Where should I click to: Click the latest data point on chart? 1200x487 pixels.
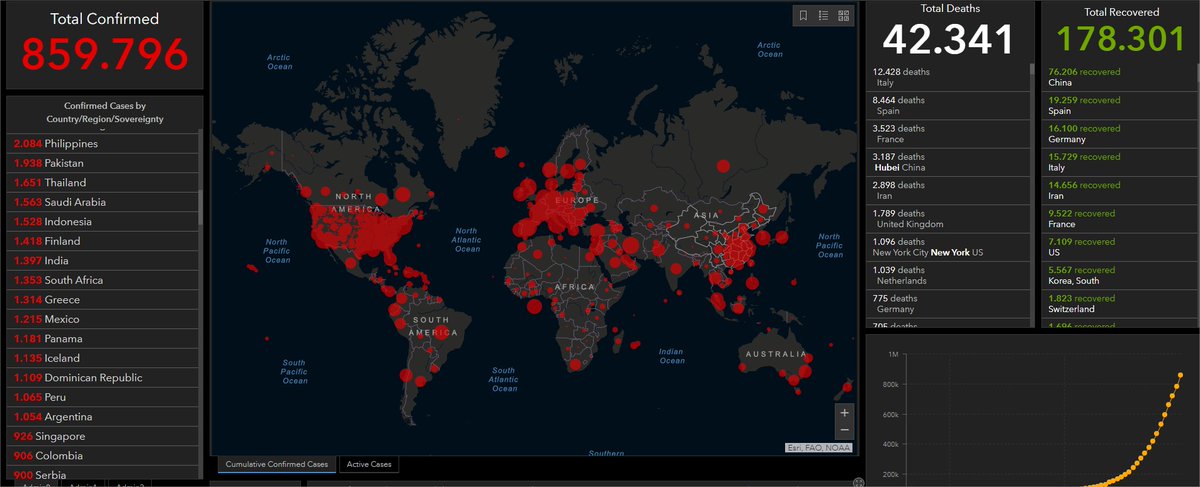coord(1180,375)
